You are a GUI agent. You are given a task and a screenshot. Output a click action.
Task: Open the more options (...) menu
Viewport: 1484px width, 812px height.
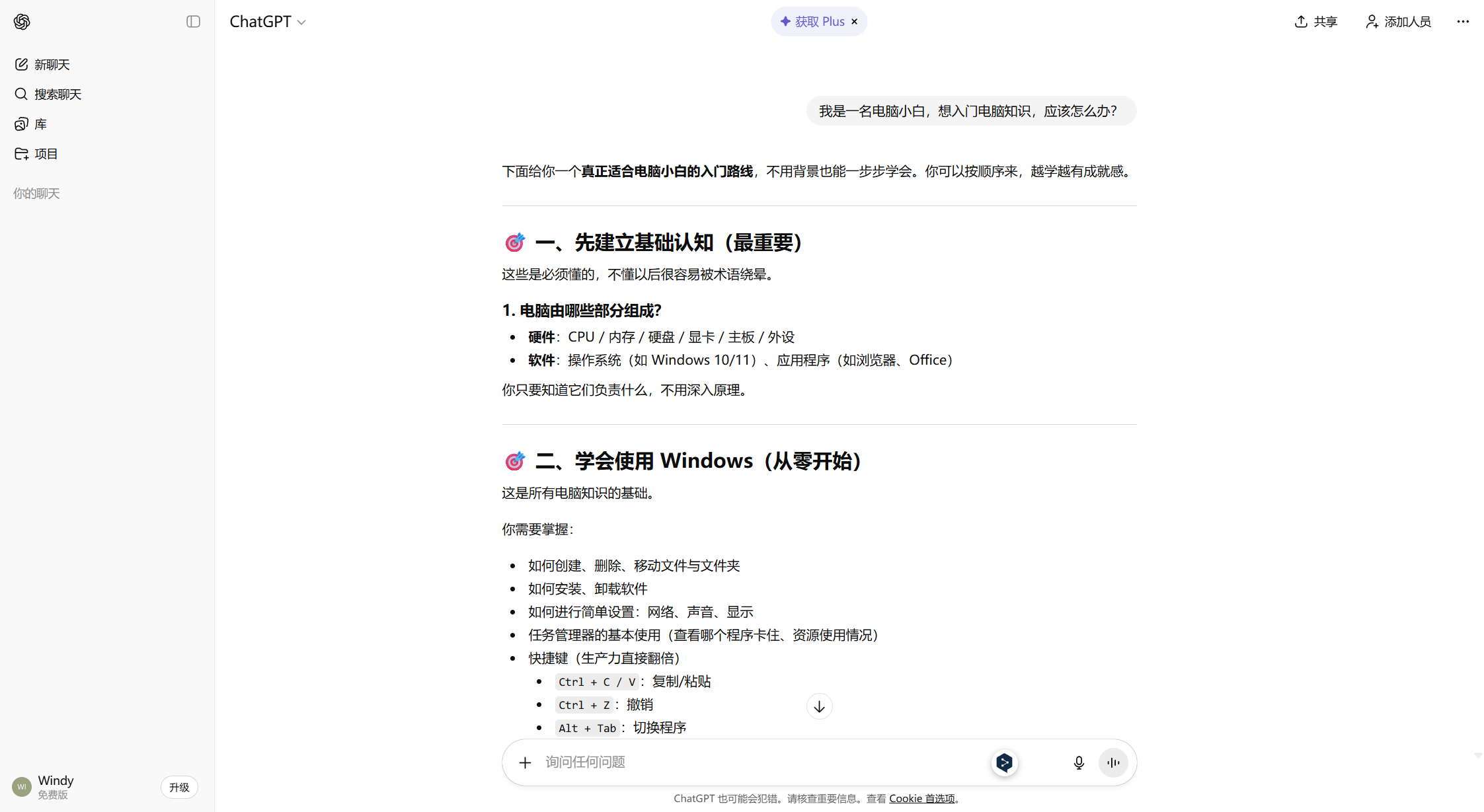coord(1462,21)
